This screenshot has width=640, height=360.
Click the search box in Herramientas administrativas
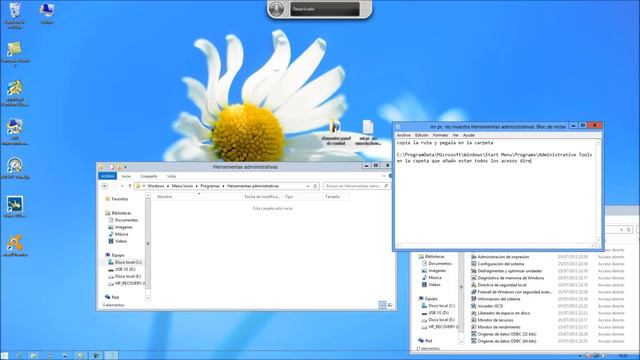click(x=356, y=186)
